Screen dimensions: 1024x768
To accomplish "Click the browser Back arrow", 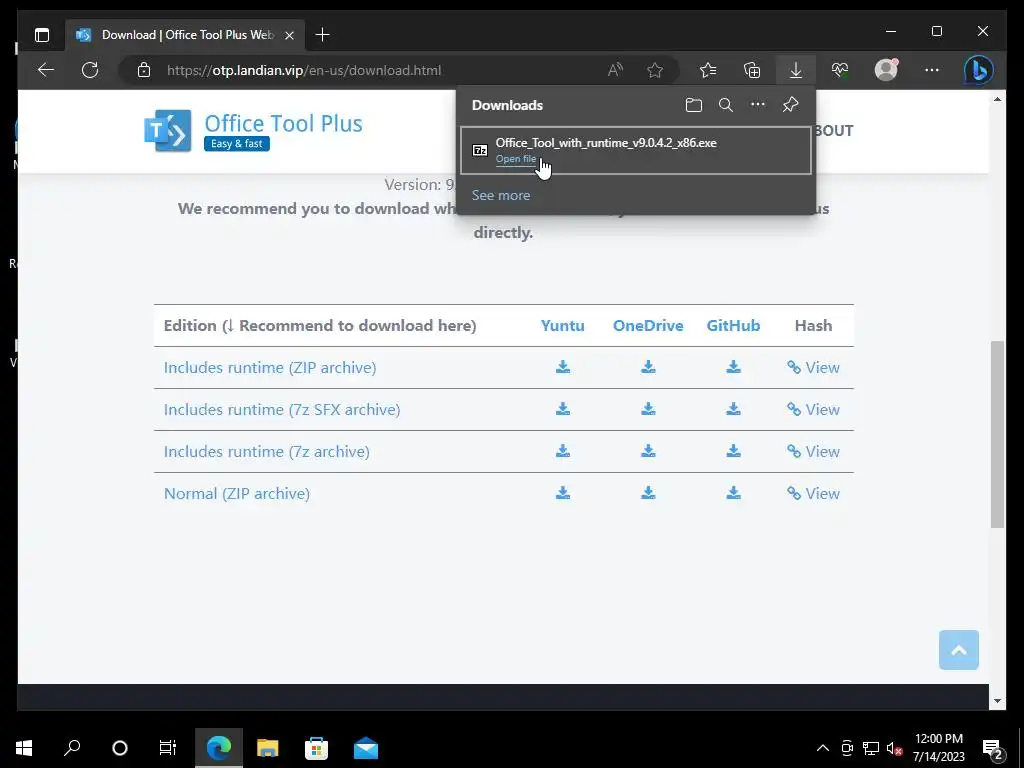I will [x=46, y=70].
